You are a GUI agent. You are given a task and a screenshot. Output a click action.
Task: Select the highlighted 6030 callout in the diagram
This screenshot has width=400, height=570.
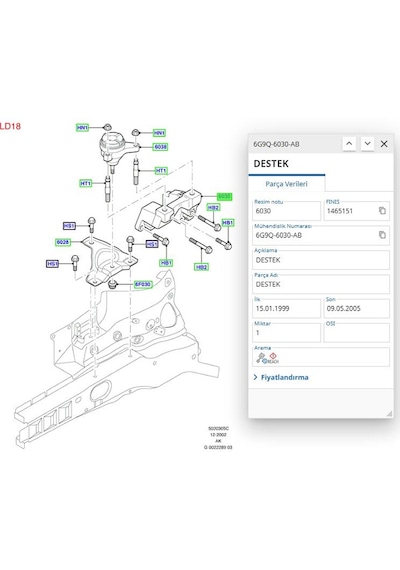[224, 196]
